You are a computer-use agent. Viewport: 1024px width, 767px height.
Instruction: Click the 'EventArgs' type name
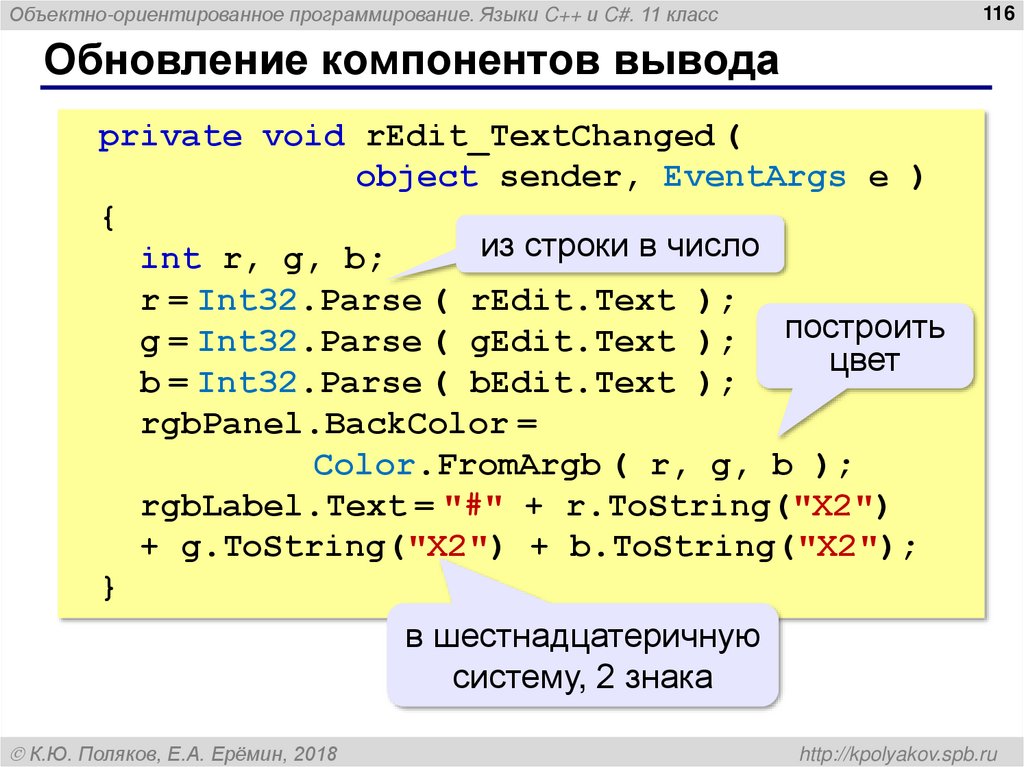click(x=754, y=177)
